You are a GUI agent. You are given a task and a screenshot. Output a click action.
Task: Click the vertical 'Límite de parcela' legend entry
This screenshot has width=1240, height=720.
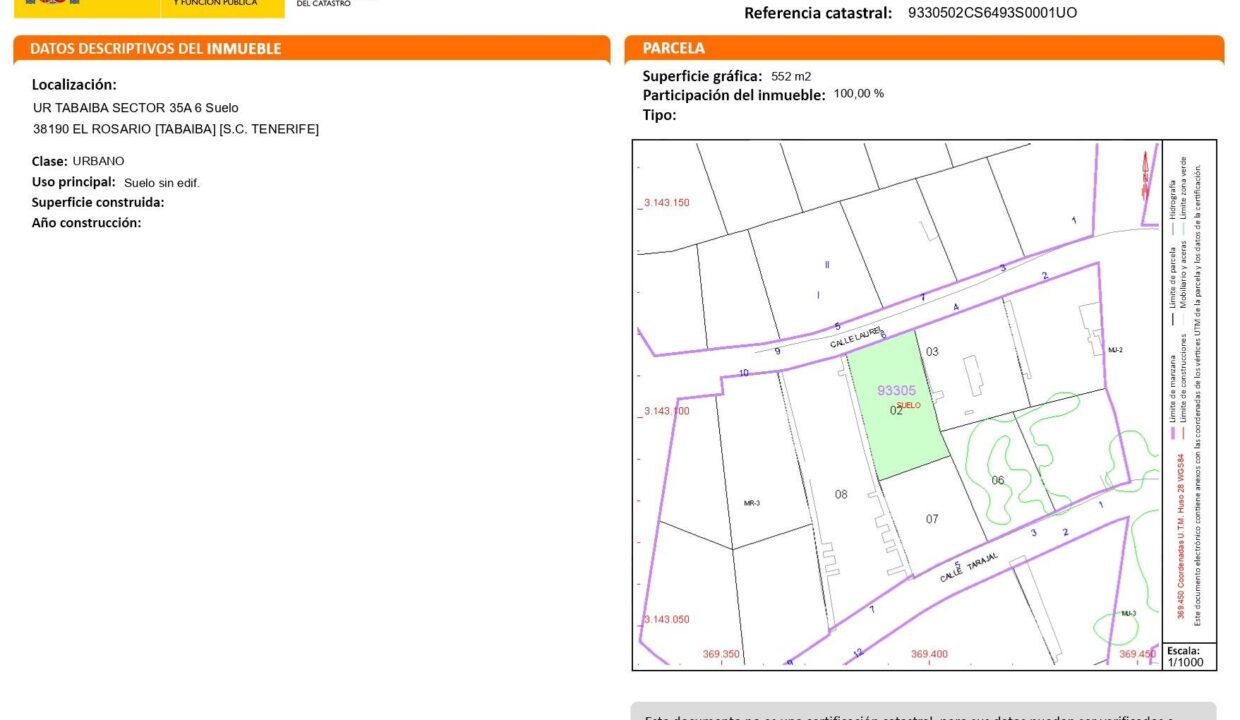(x=1174, y=288)
